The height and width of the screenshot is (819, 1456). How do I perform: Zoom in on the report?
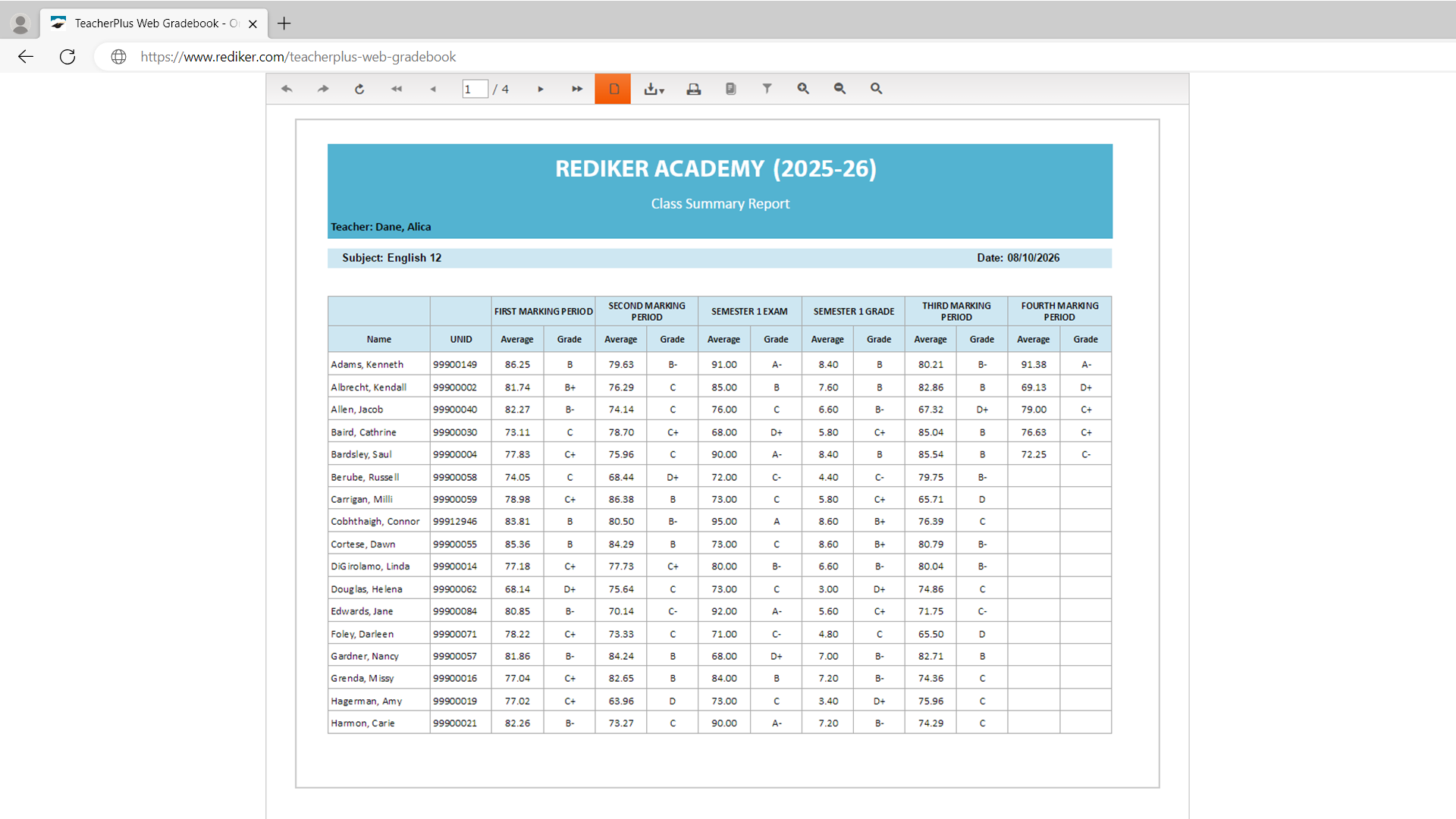(x=803, y=89)
